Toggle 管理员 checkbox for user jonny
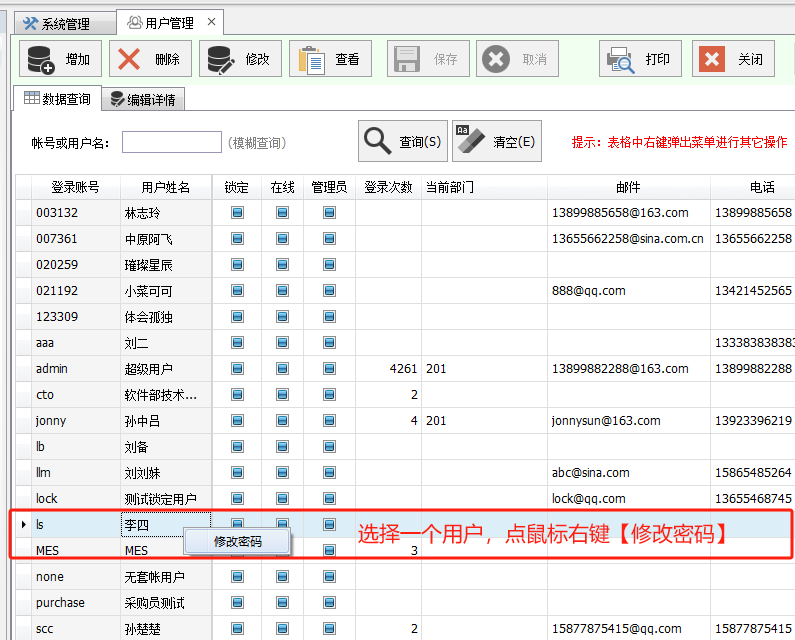The height and width of the screenshot is (640, 795). pyautogui.click(x=329, y=420)
